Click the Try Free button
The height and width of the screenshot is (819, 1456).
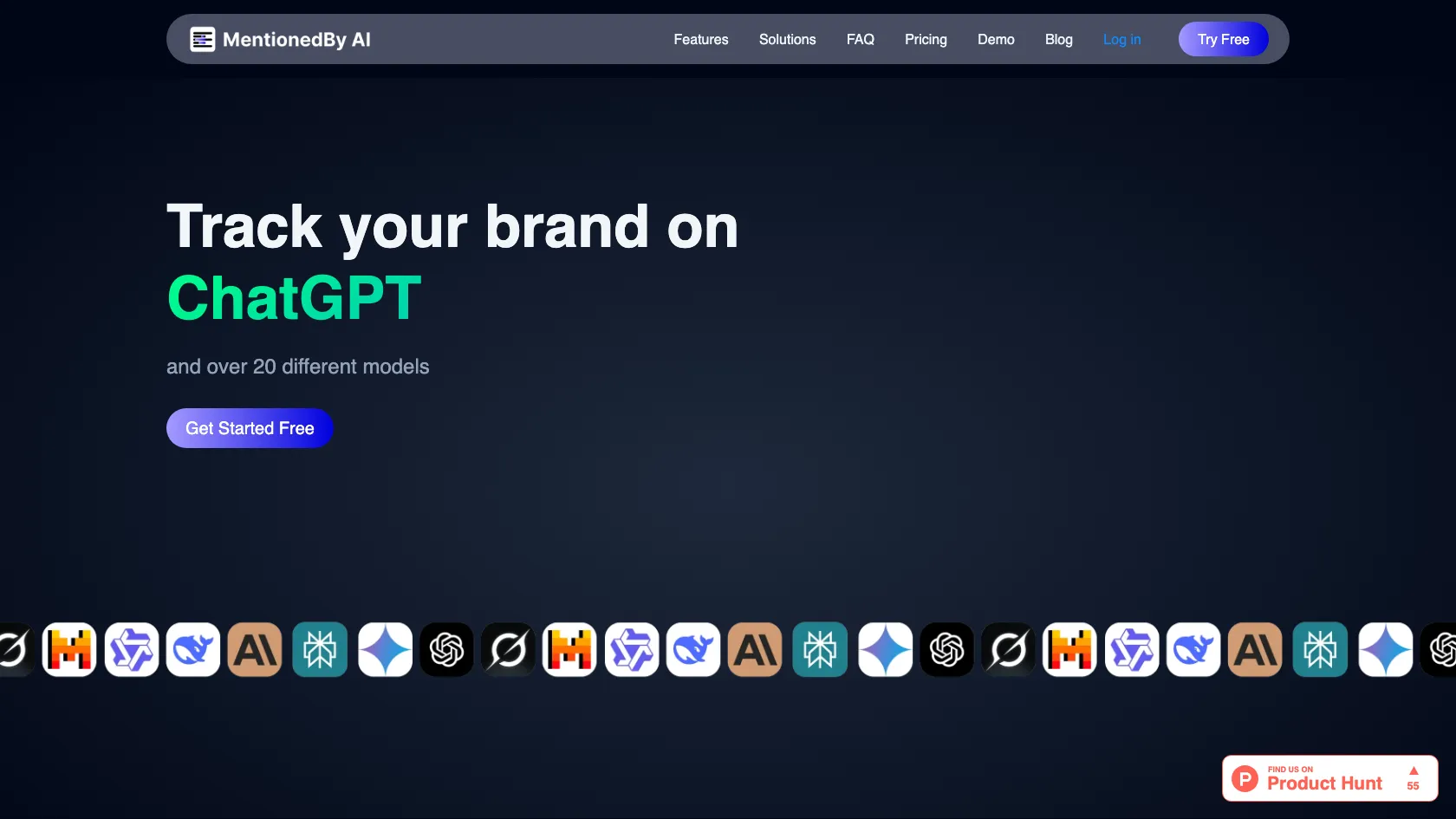pos(1224,39)
